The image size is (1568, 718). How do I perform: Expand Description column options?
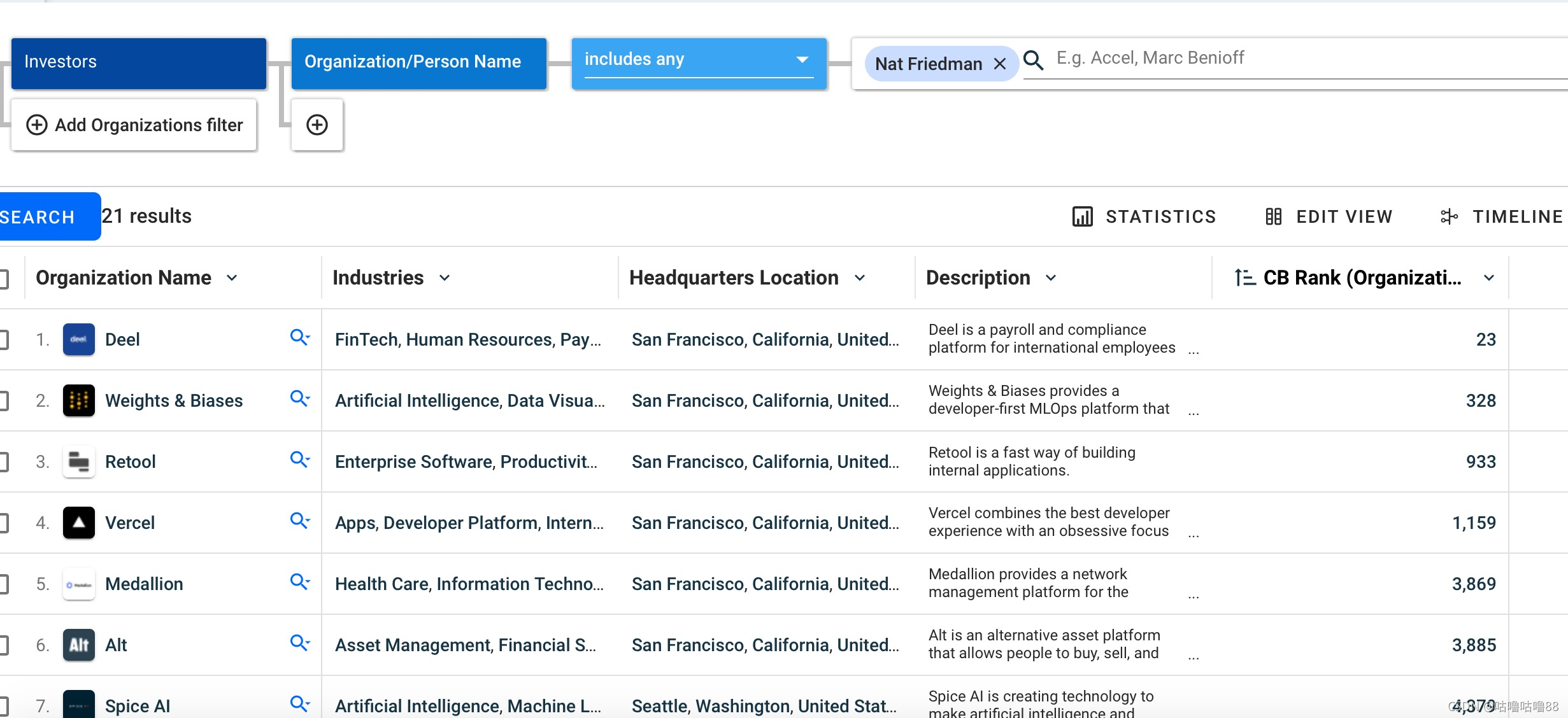pos(1051,278)
